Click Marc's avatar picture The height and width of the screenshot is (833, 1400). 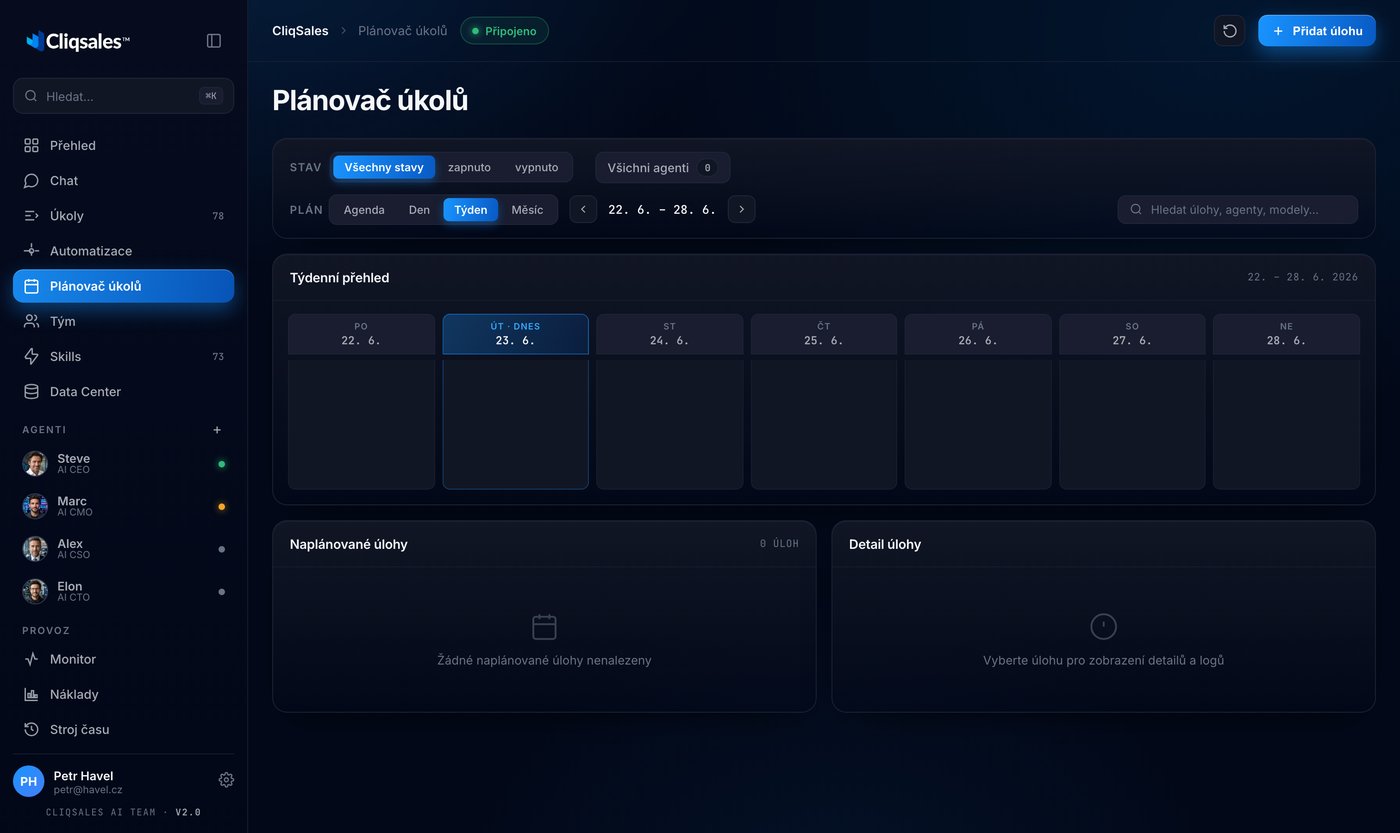click(x=35, y=506)
